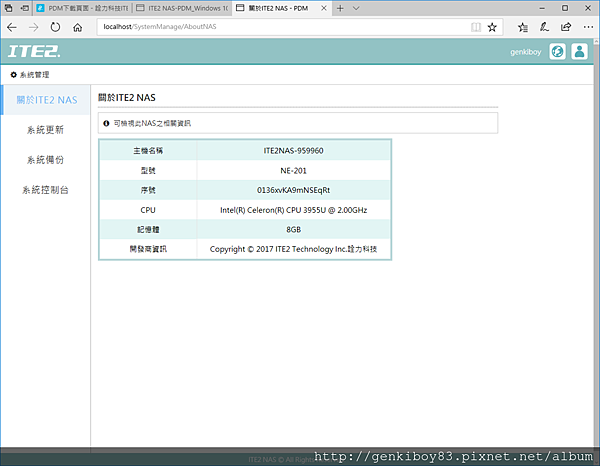600x466 pixels.
Task: Switch to ITE2 NAS-PDM_Windows tab
Action: 182,8
